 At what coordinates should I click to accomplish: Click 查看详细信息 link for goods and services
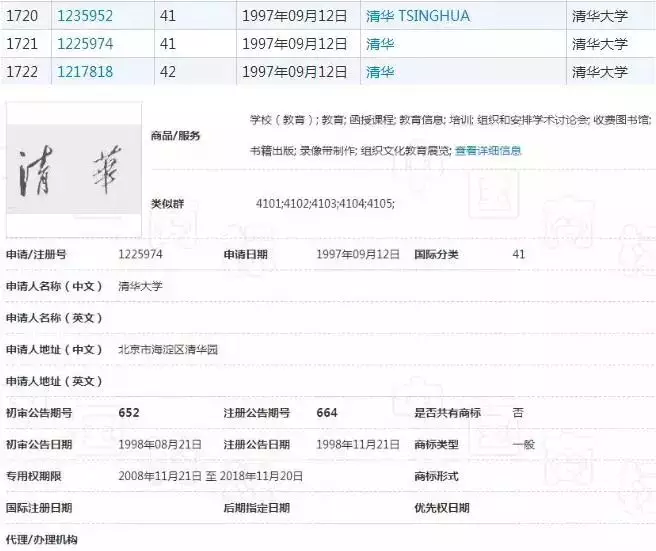click(x=488, y=151)
